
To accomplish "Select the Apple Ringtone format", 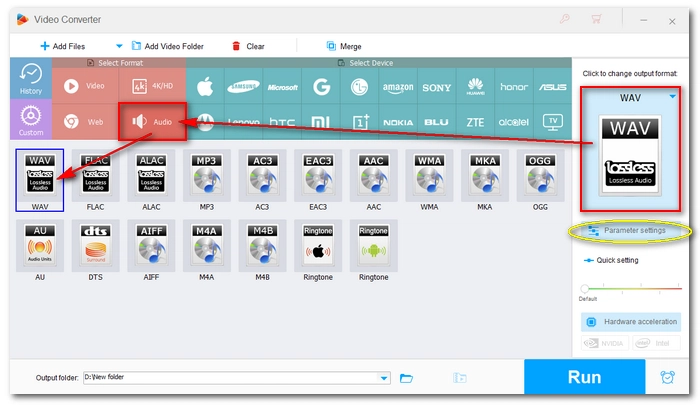I will coord(318,246).
